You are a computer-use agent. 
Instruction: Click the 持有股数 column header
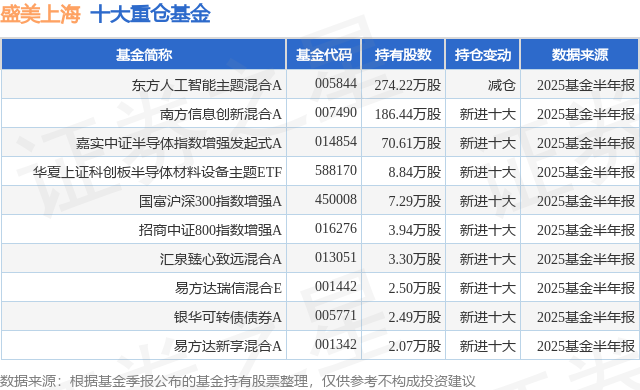(x=403, y=55)
